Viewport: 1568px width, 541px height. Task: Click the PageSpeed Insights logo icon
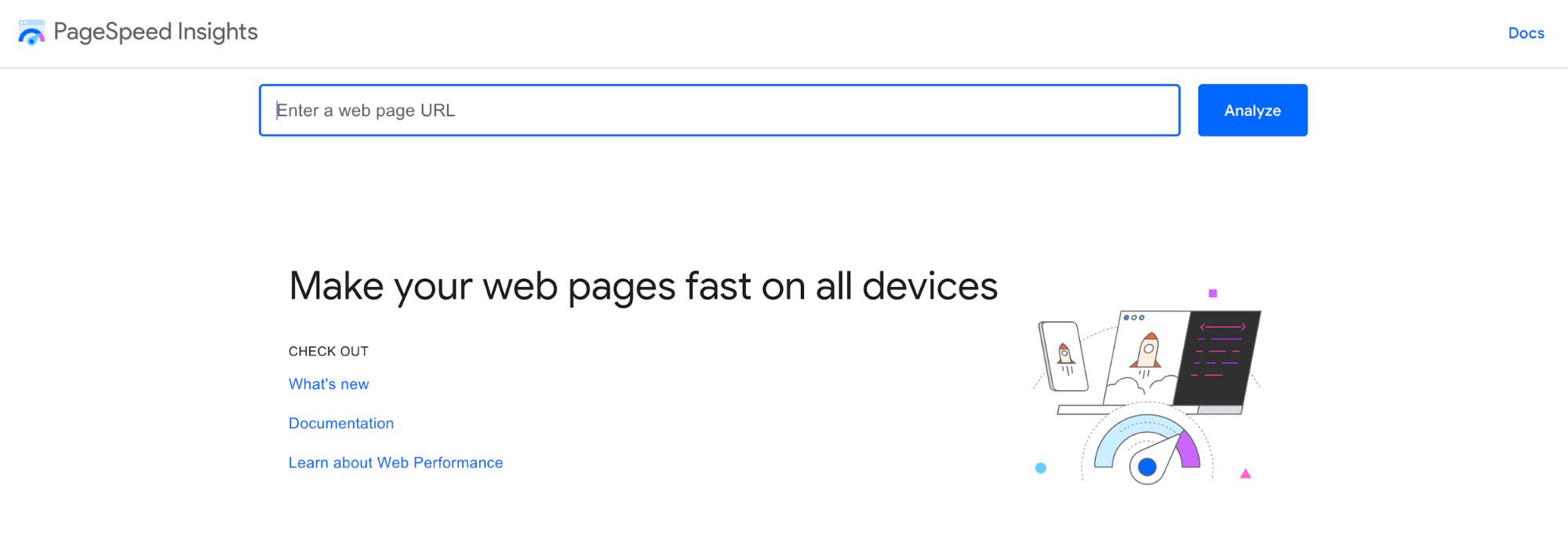point(31,33)
